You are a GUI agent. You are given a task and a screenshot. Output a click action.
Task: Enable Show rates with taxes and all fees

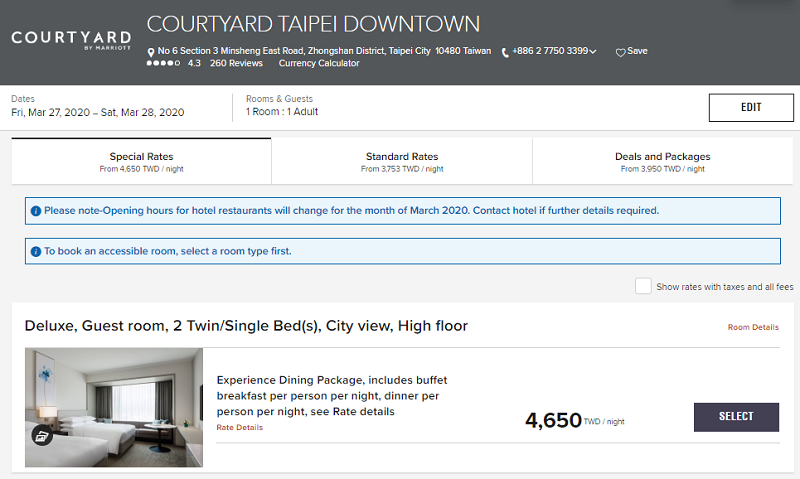643,286
